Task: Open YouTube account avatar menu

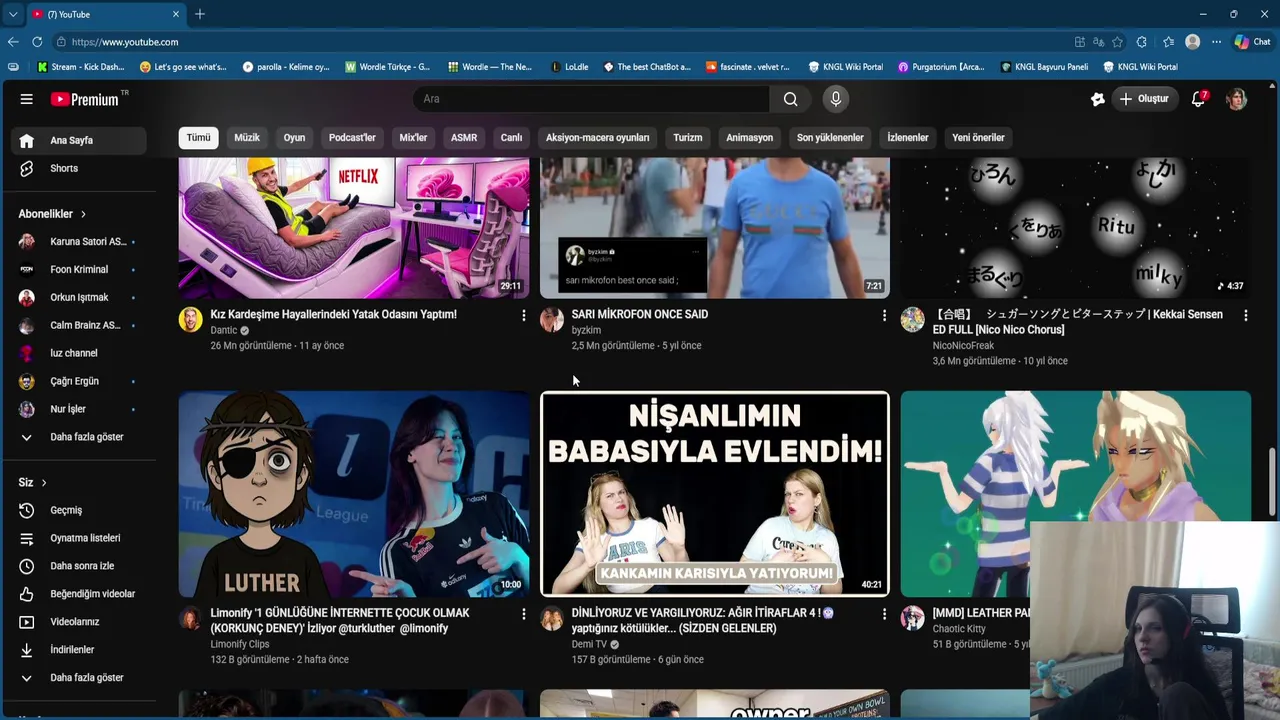Action: coord(1237,99)
